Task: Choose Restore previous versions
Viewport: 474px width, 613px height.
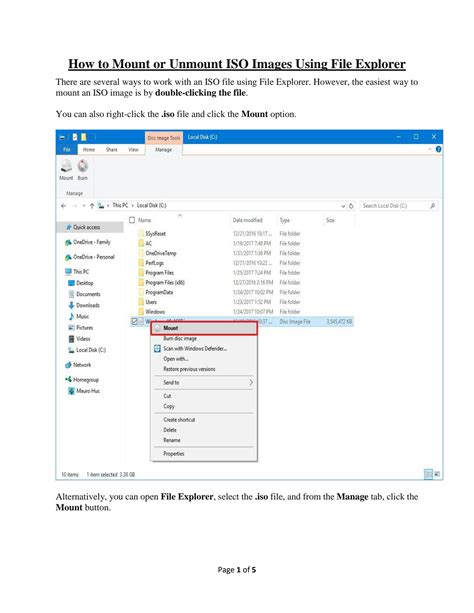Action: coord(204,369)
